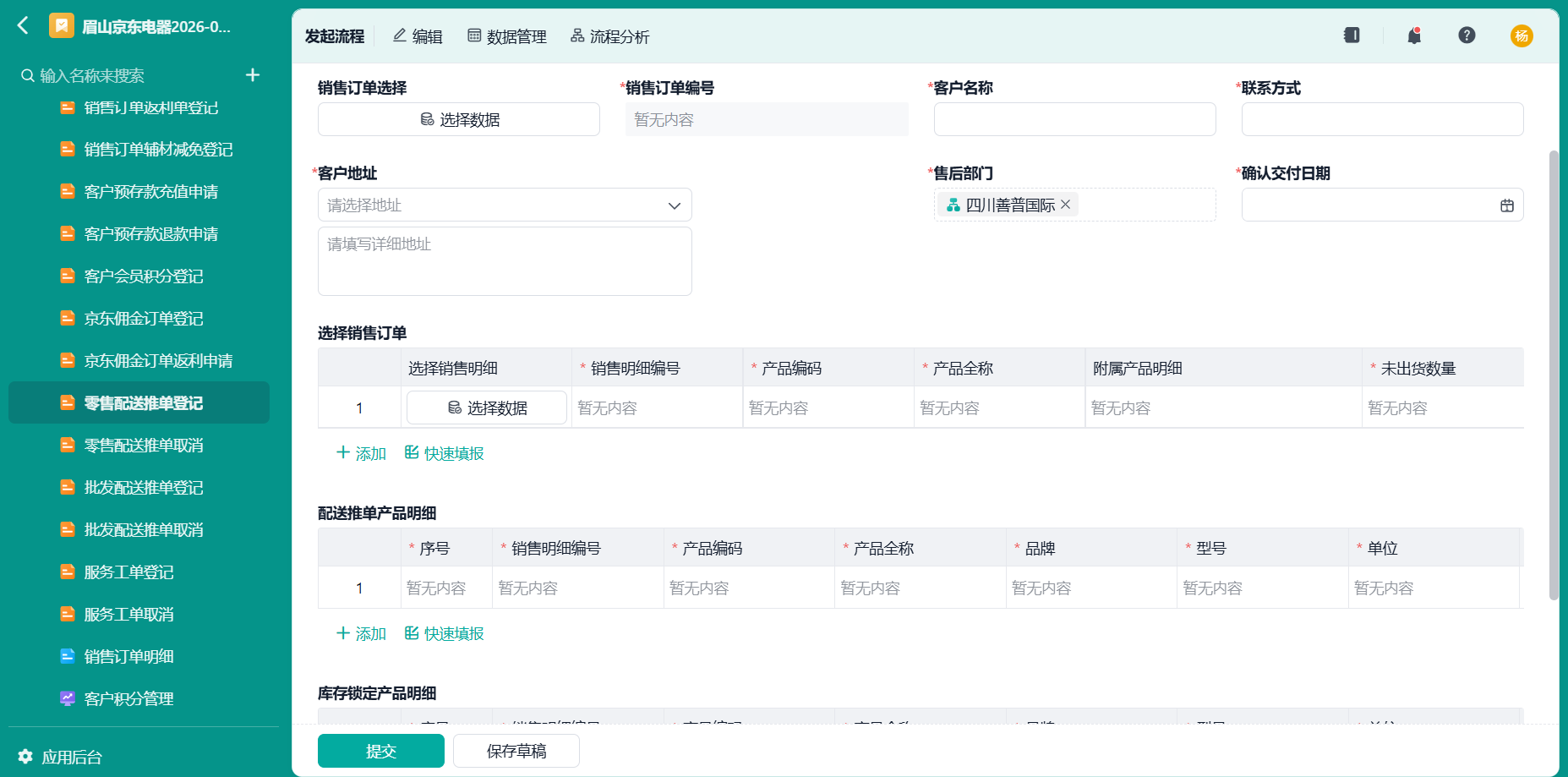Focus the 客户名称 input field
Image resolution: width=1568 pixels, height=777 pixels.
pos(1074,119)
